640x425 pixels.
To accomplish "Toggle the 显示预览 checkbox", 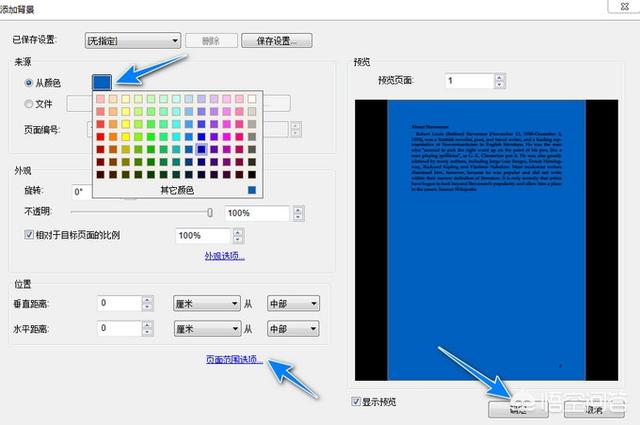I will tap(357, 402).
